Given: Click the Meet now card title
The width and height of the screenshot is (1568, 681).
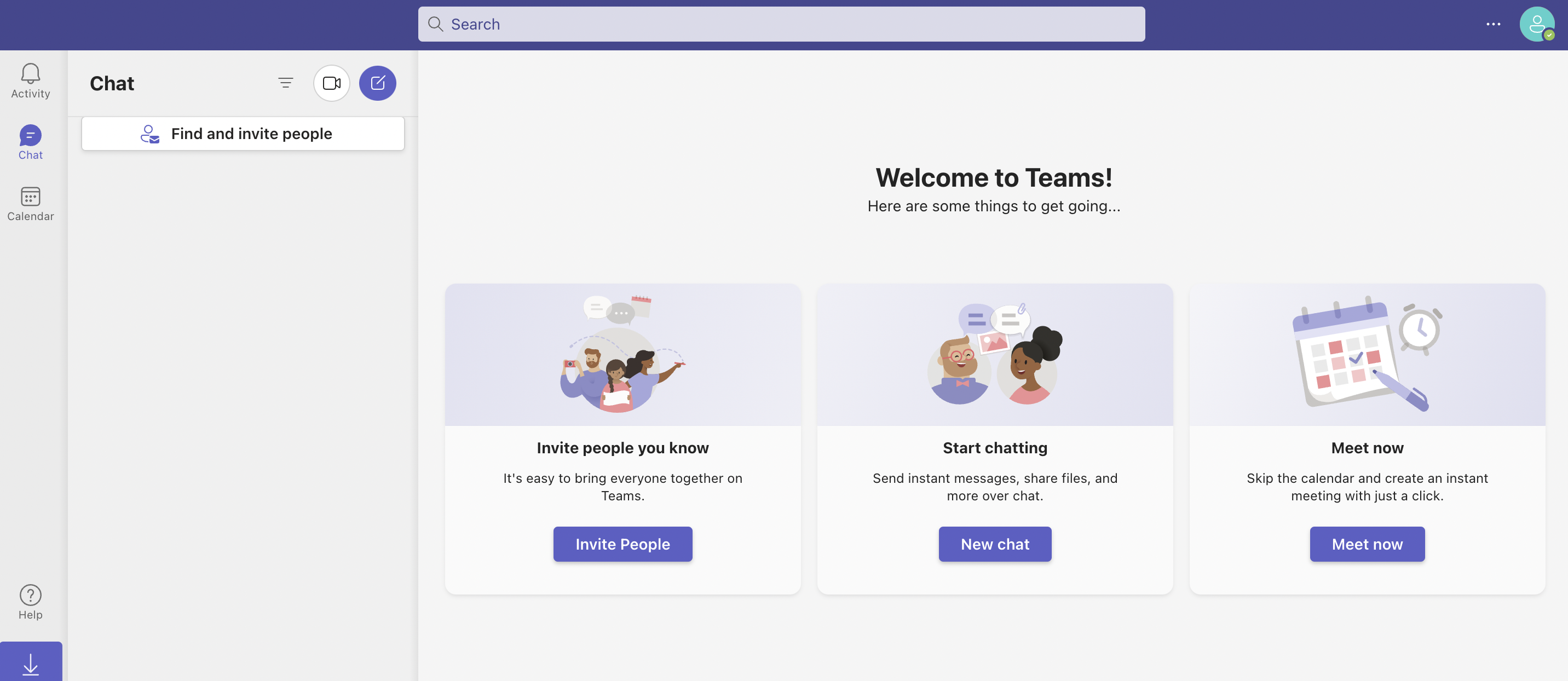Looking at the screenshot, I should (x=1367, y=448).
